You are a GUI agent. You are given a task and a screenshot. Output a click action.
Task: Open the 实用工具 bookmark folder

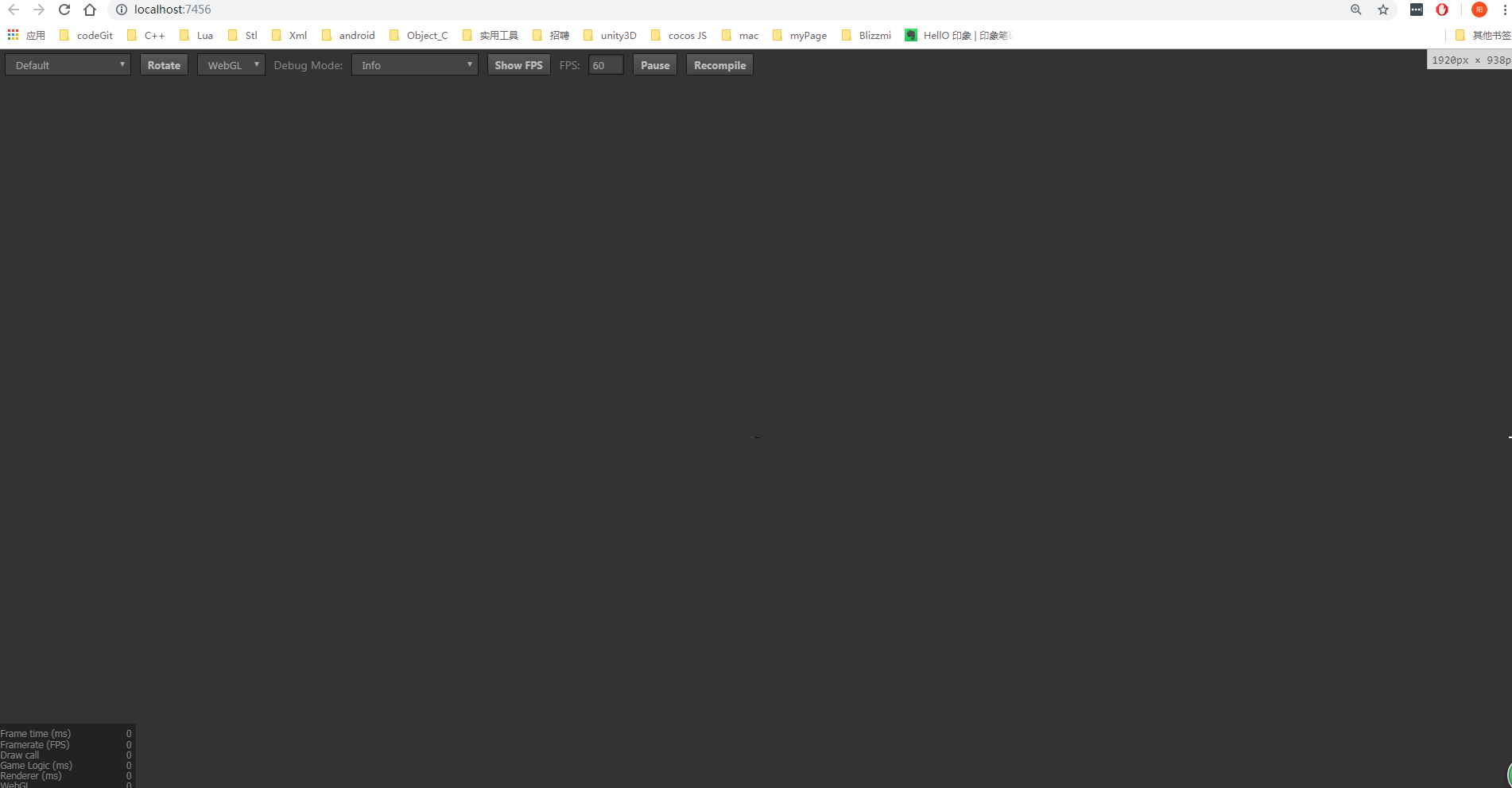click(x=490, y=35)
